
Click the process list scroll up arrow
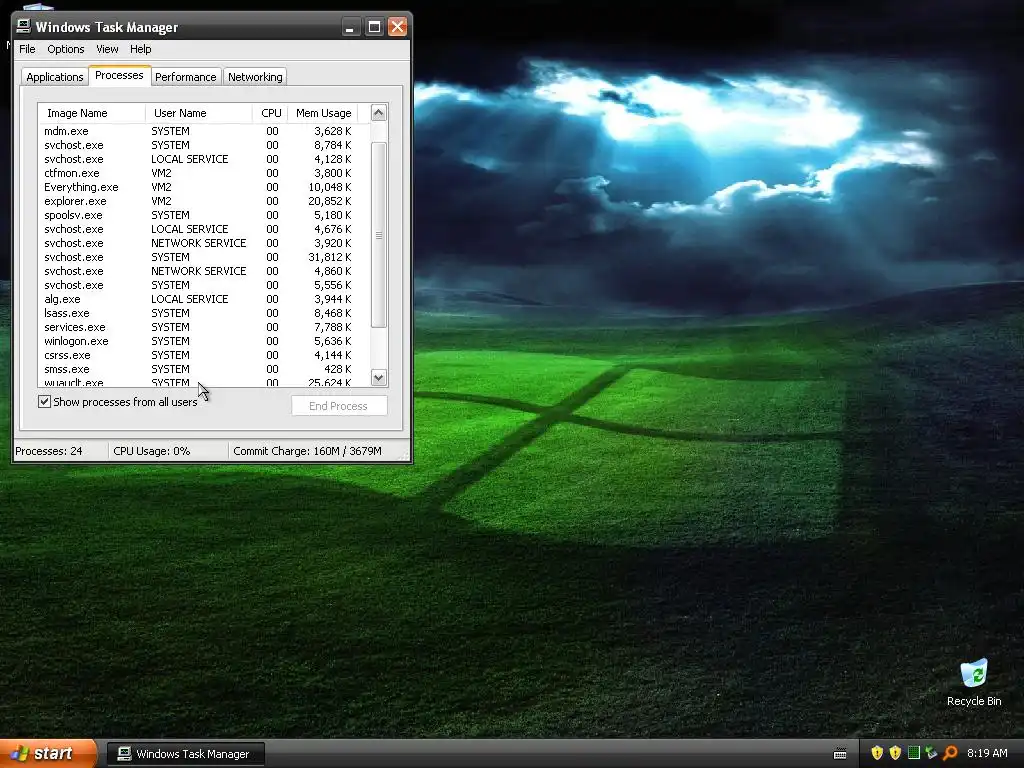379,113
